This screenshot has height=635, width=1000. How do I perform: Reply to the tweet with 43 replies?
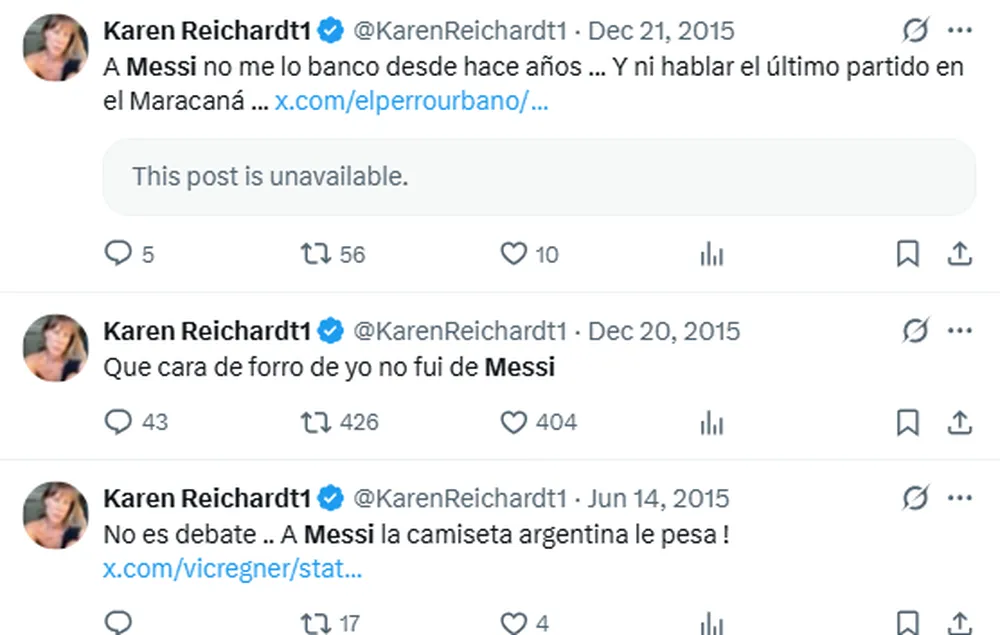(118, 422)
